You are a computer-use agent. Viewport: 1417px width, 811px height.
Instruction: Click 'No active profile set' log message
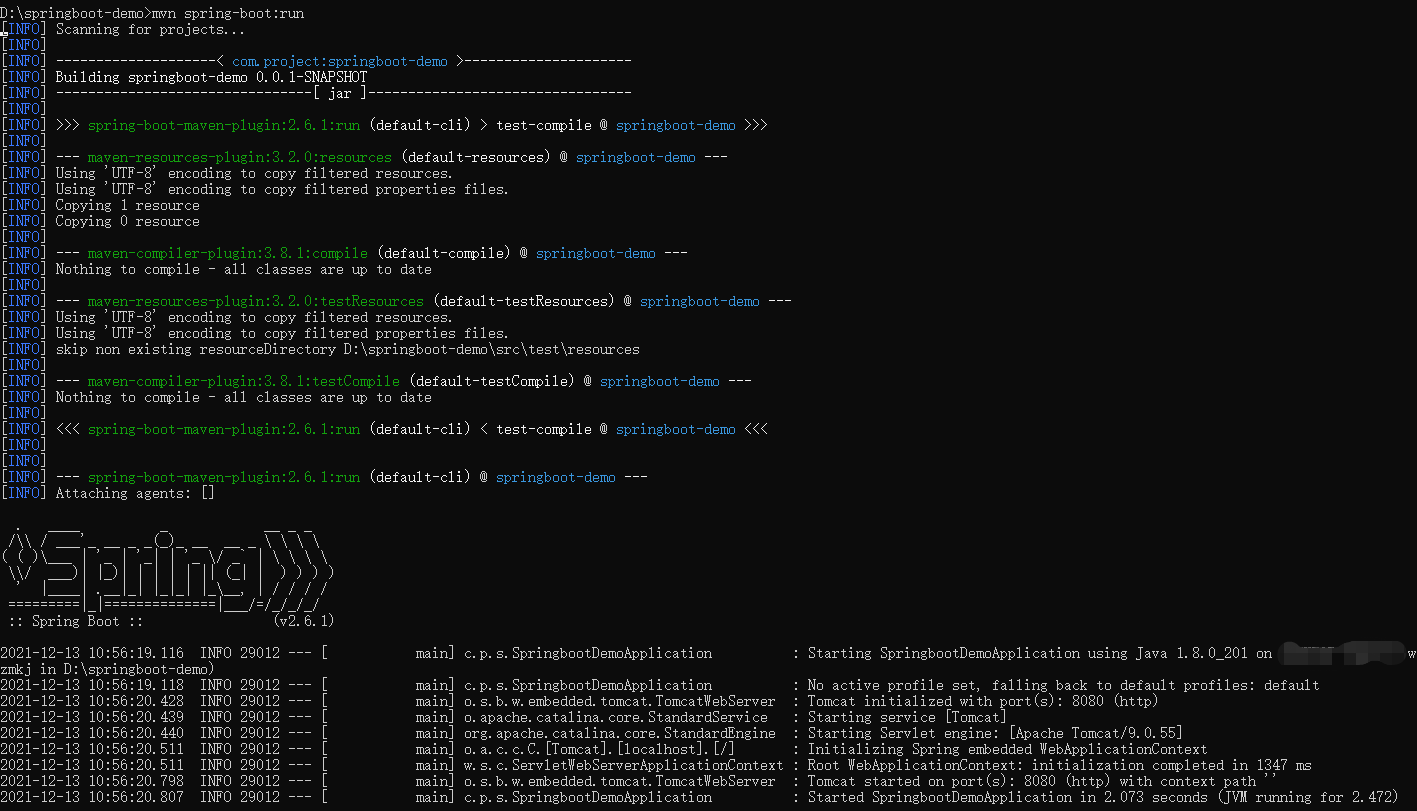tap(1064, 685)
